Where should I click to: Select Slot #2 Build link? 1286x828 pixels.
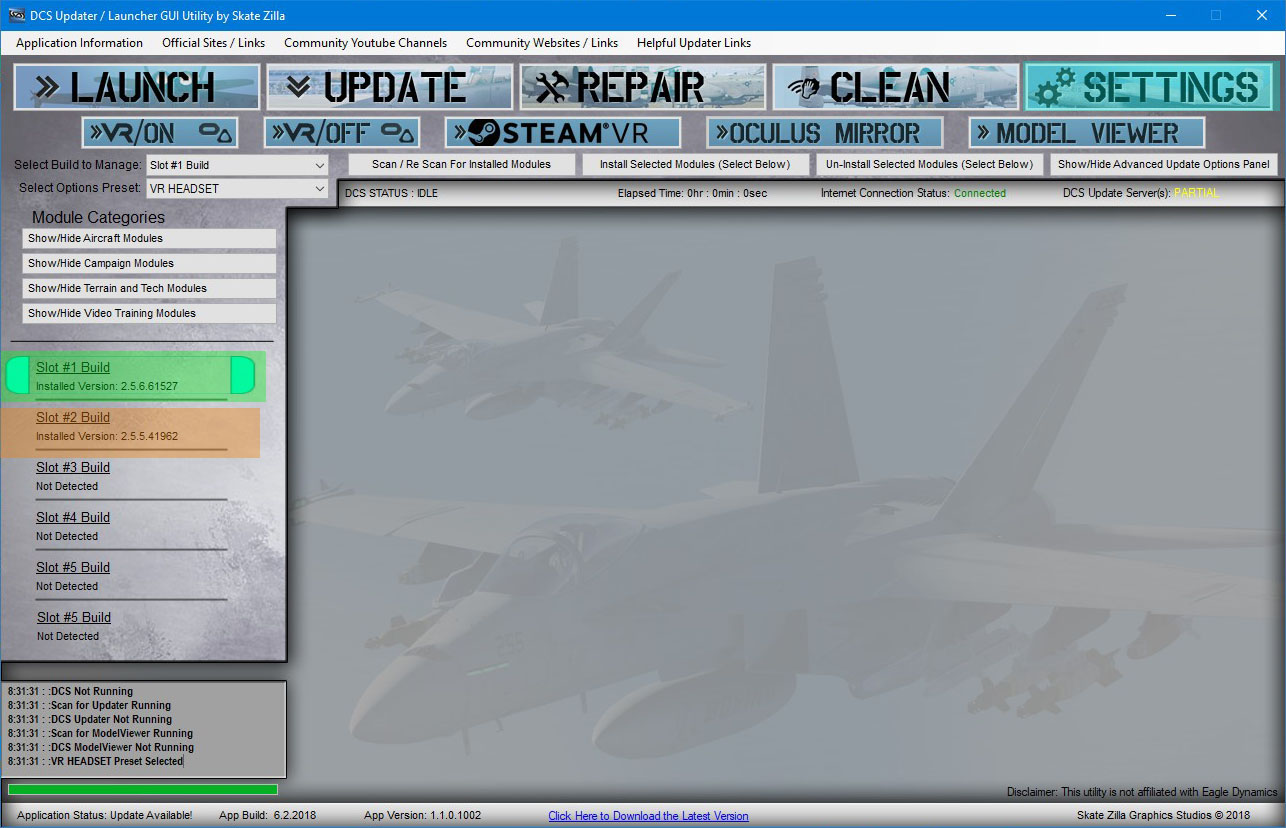tap(73, 417)
